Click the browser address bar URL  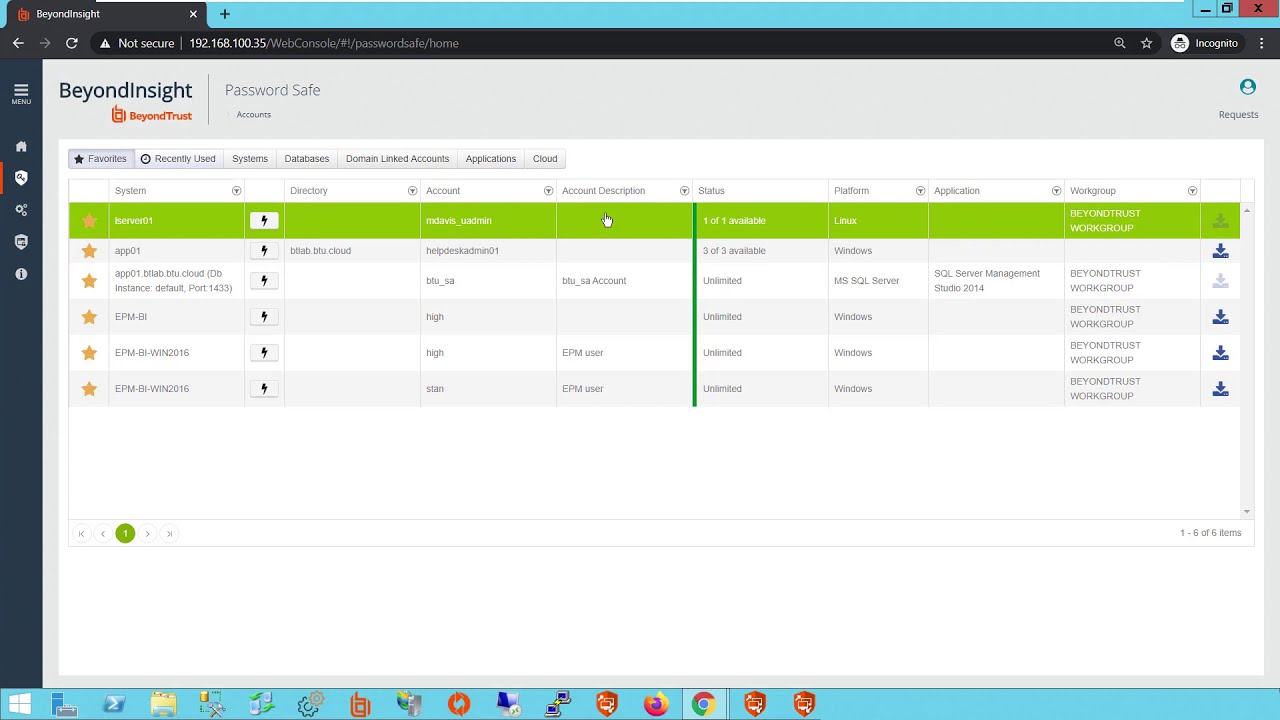click(x=324, y=43)
